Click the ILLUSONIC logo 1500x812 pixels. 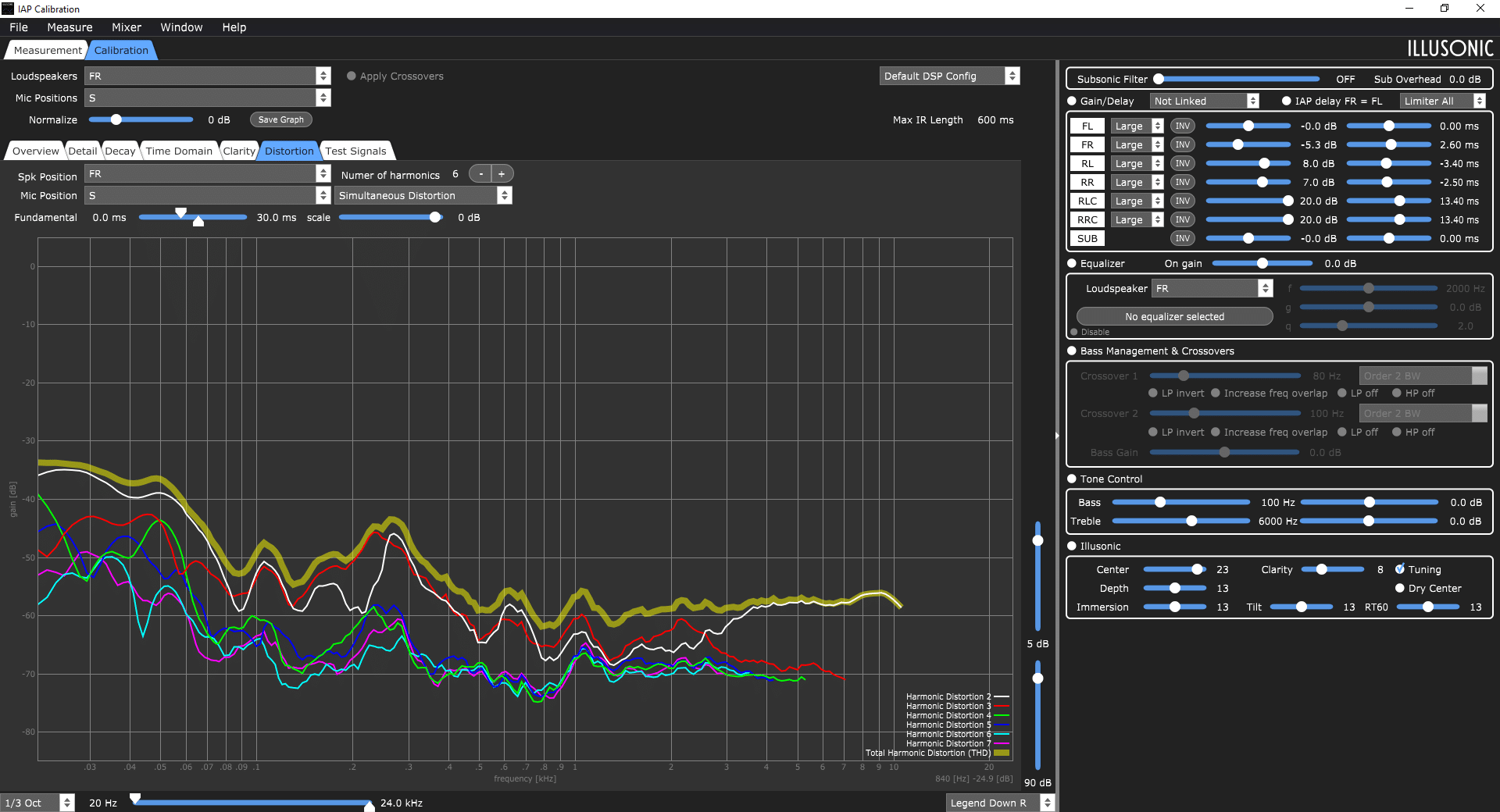tap(1450, 48)
